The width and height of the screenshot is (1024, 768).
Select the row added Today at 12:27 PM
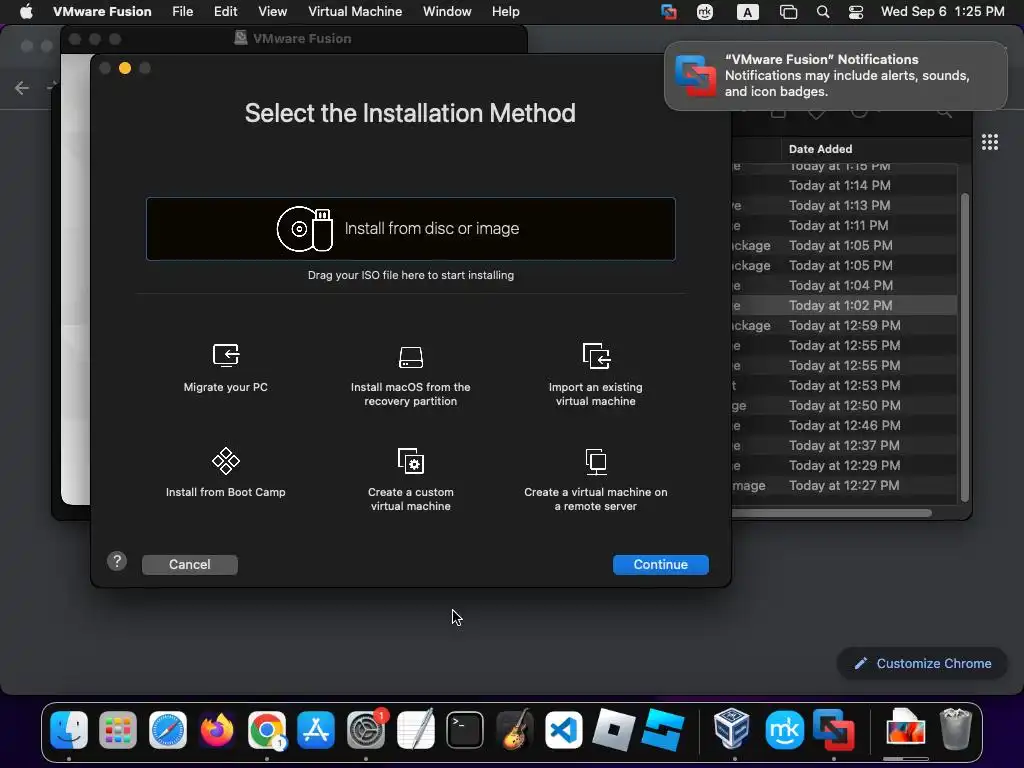(x=844, y=485)
